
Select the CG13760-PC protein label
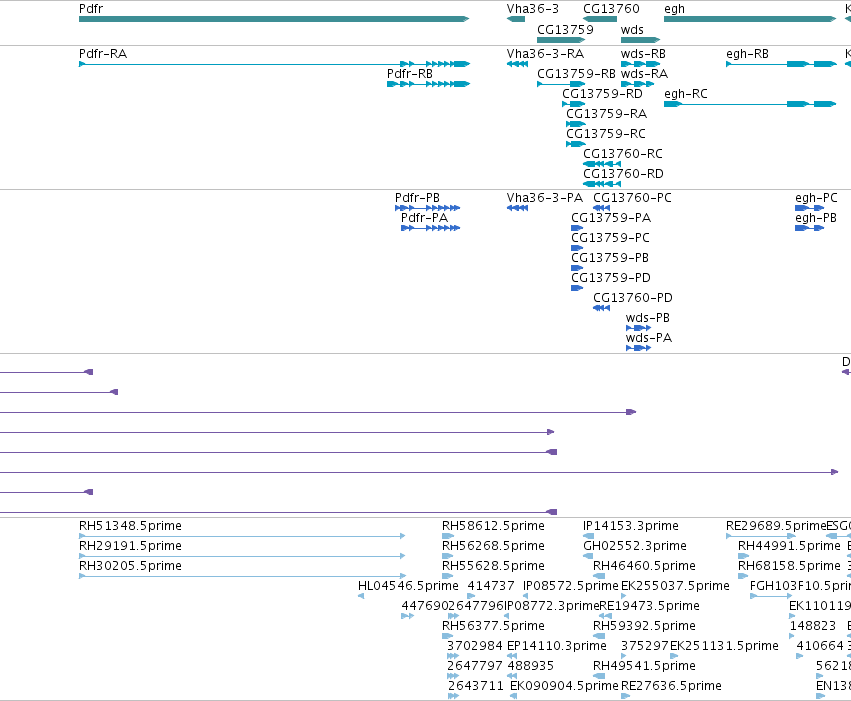coord(632,197)
